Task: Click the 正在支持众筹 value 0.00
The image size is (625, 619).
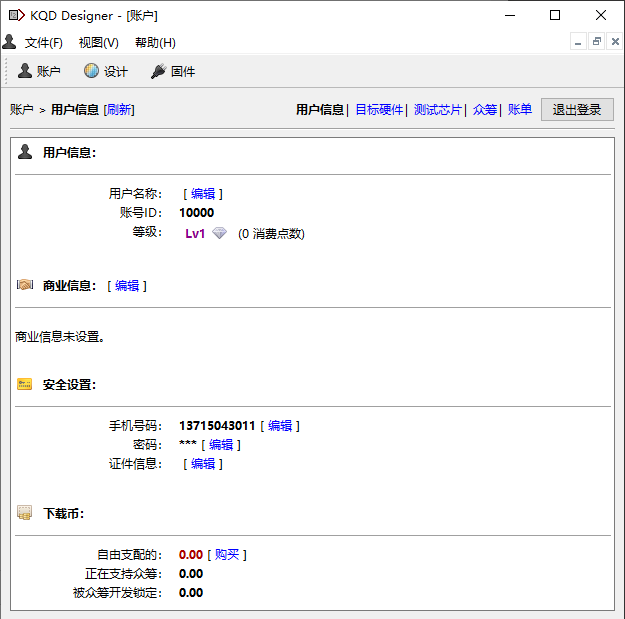Action: coord(191,574)
